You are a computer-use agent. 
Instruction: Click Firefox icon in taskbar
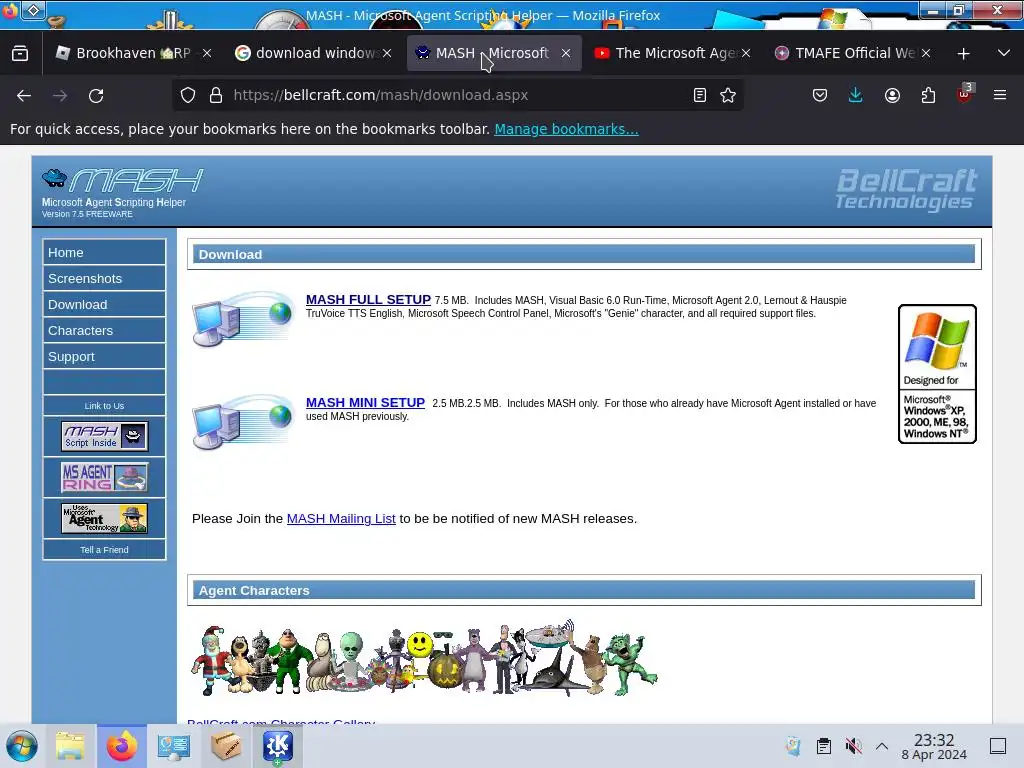point(122,746)
